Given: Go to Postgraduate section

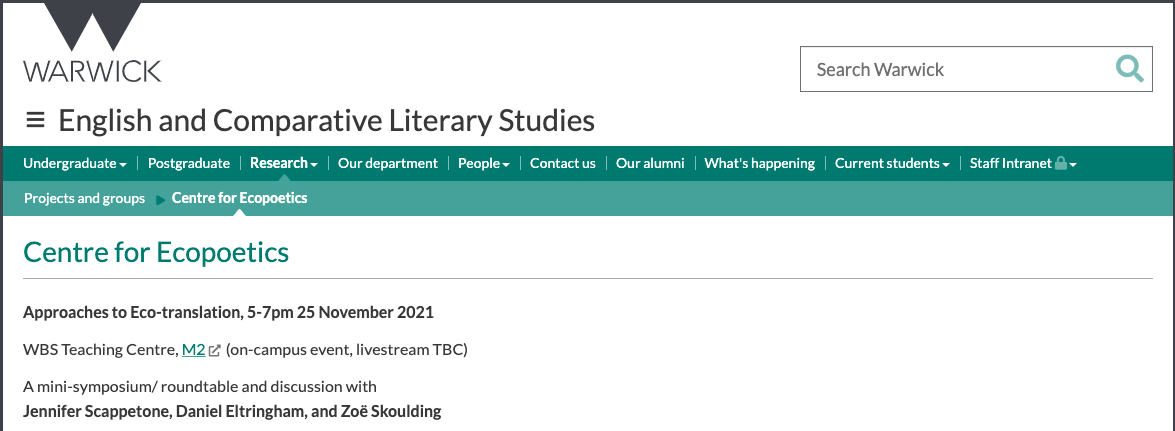Looking at the screenshot, I should tap(189, 163).
